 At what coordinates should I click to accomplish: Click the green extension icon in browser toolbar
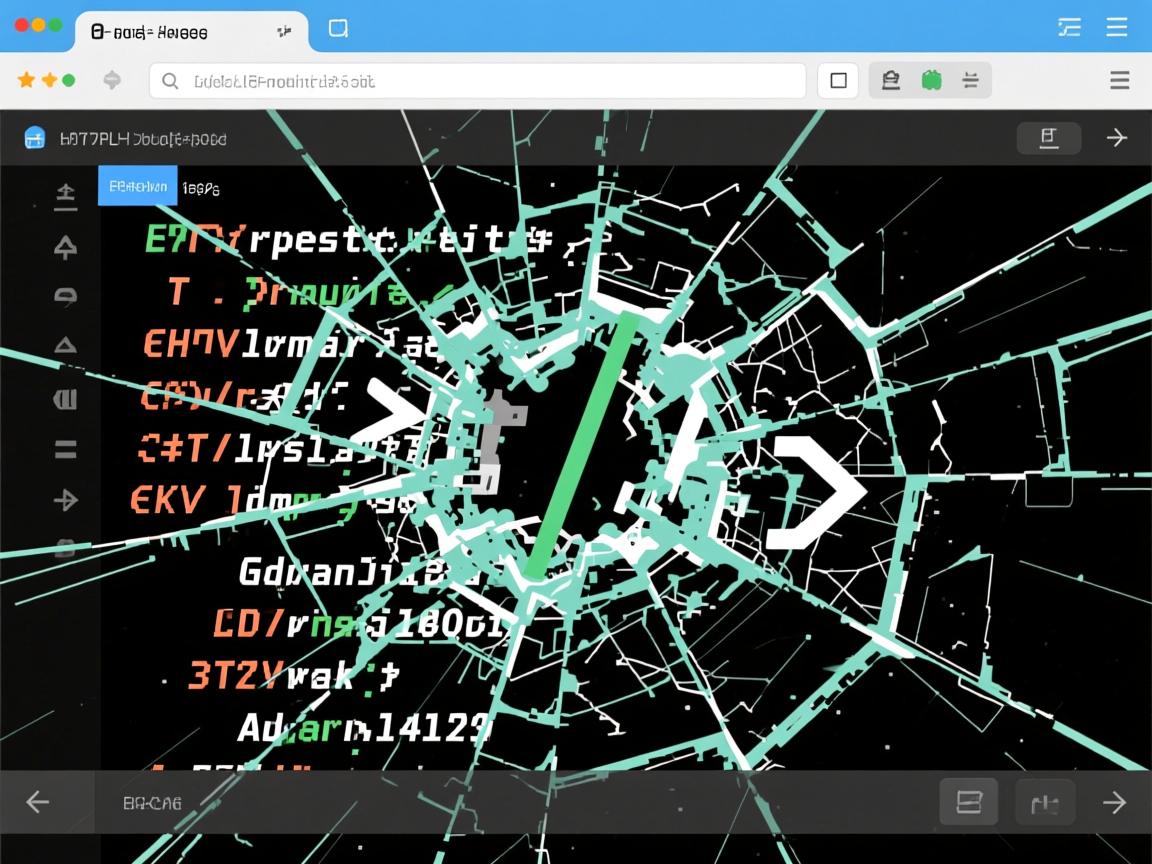coord(931,80)
